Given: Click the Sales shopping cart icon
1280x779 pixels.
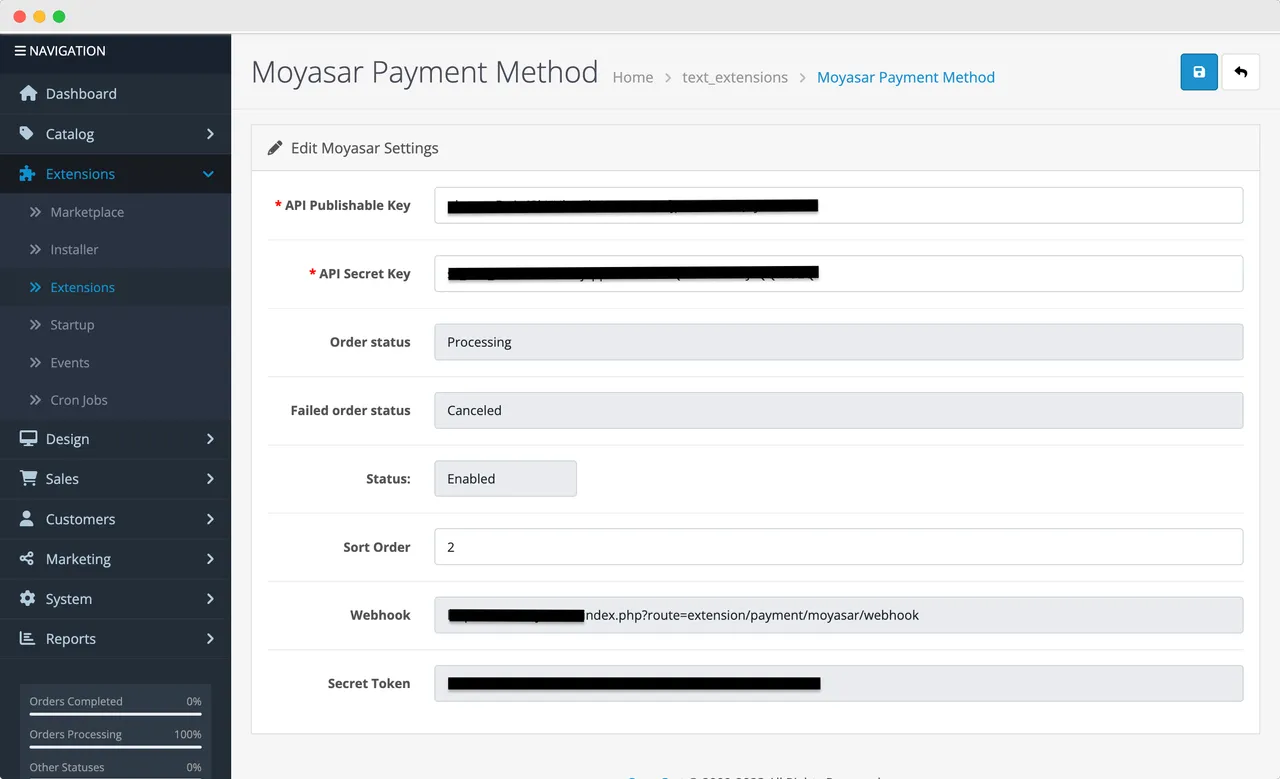Looking at the screenshot, I should pos(28,478).
